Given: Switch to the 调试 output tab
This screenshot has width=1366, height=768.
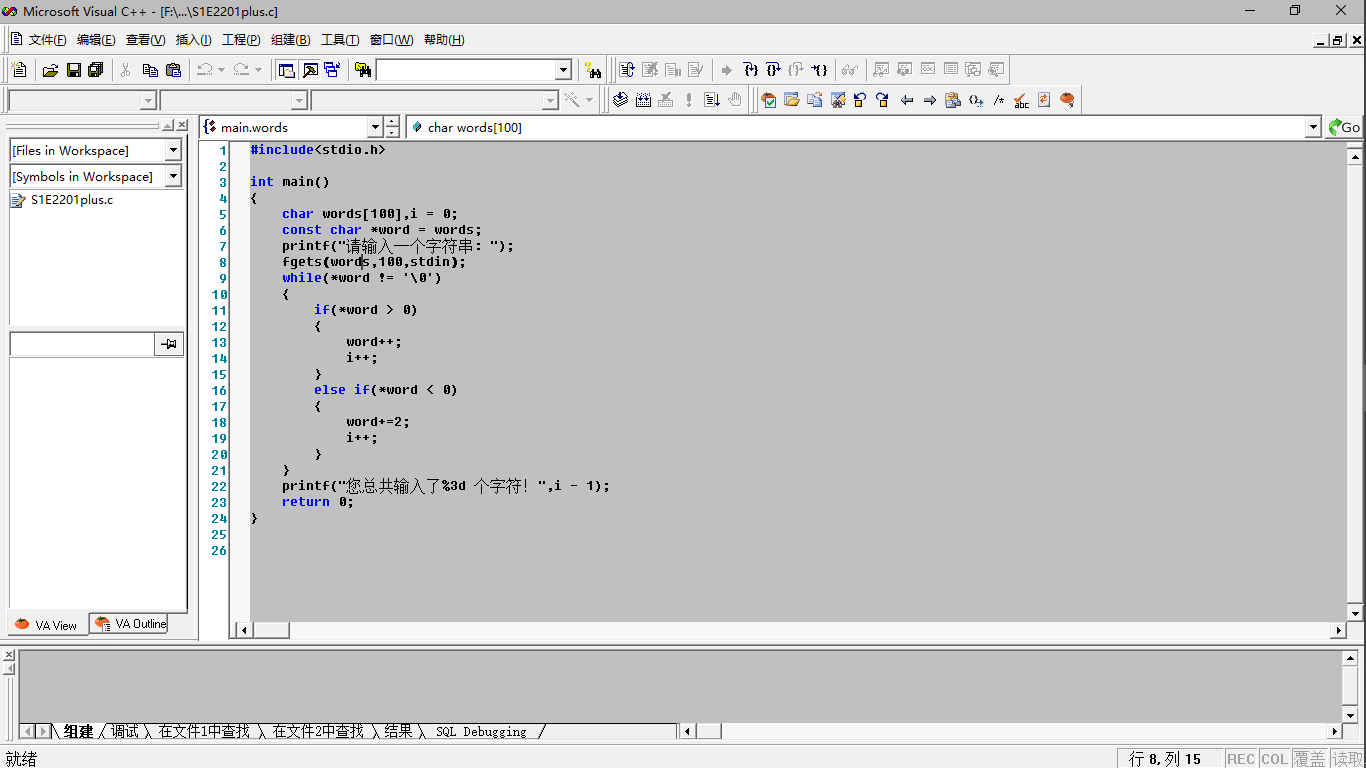Looking at the screenshot, I should coord(125,732).
